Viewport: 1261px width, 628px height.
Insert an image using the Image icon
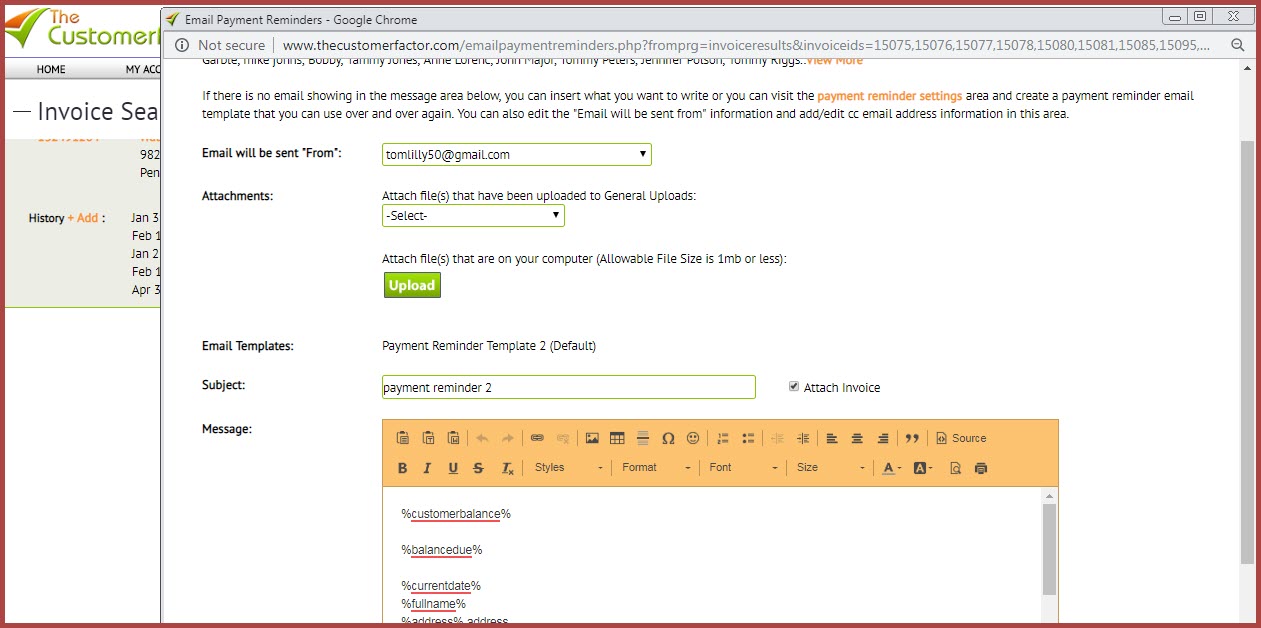[x=592, y=438]
